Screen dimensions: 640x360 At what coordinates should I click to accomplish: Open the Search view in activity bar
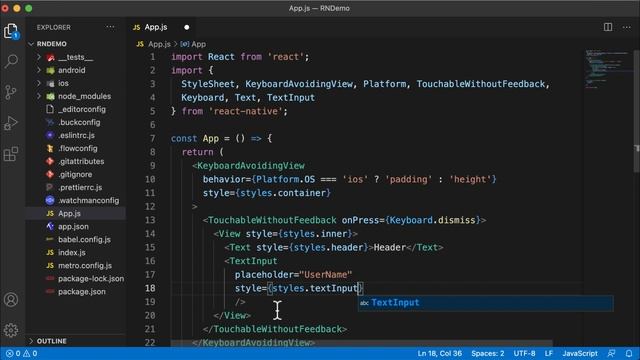point(11,61)
